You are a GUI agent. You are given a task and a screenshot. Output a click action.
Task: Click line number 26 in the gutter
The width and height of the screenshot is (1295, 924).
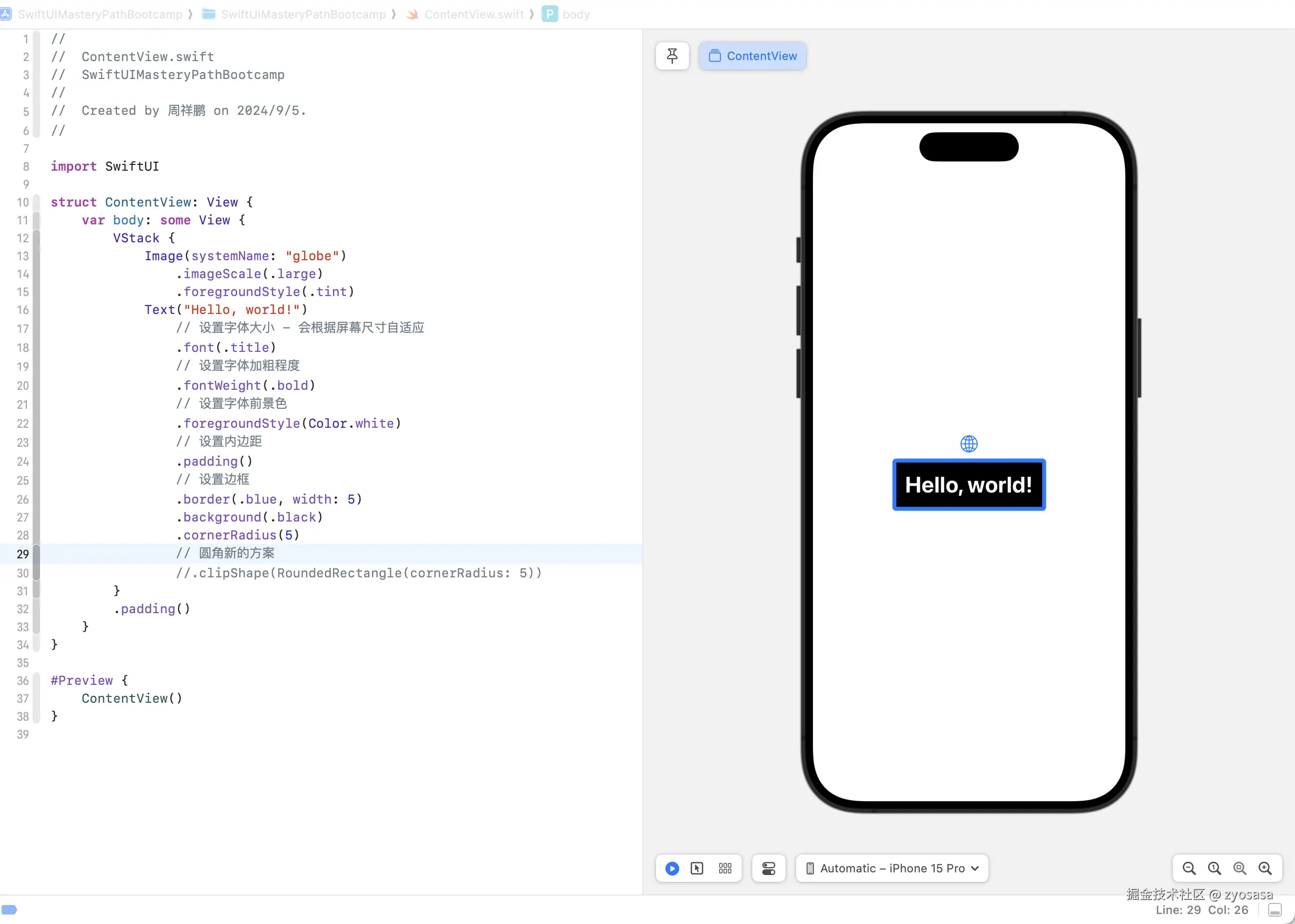23,499
